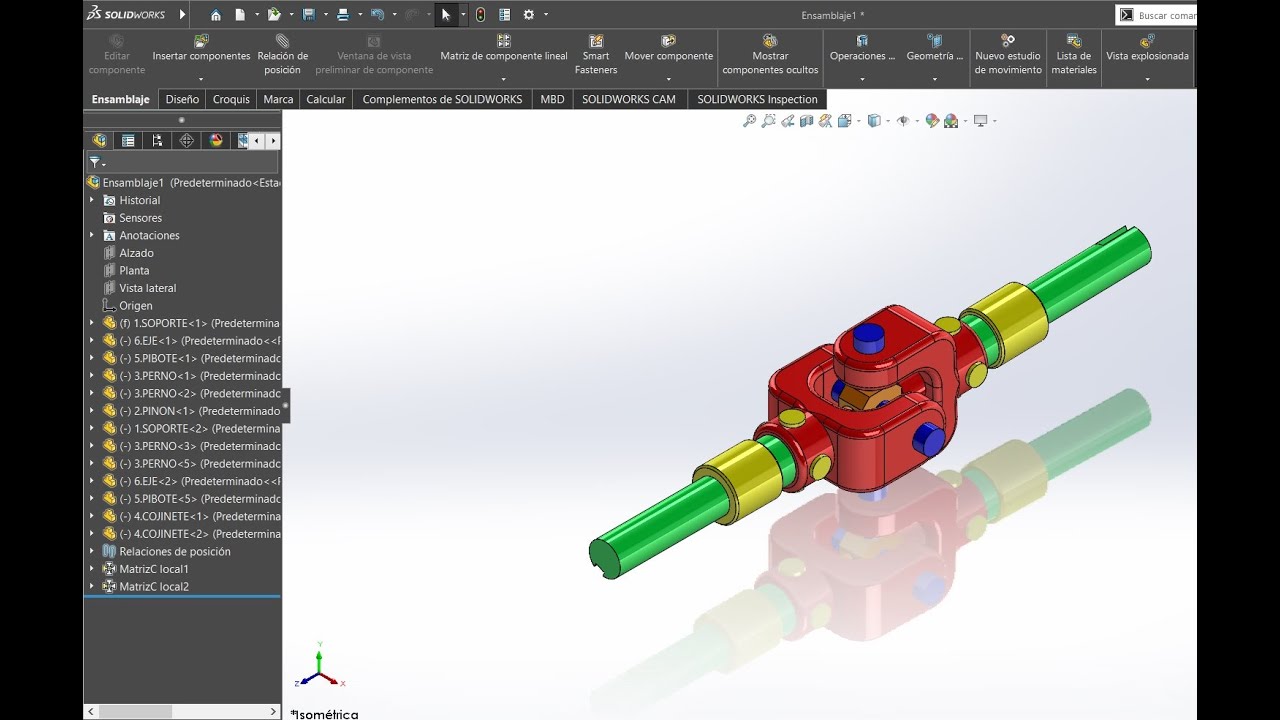Open FeatureManager design tree tab
The height and width of the screenshot is (720, 1280).
coord(99,141)
